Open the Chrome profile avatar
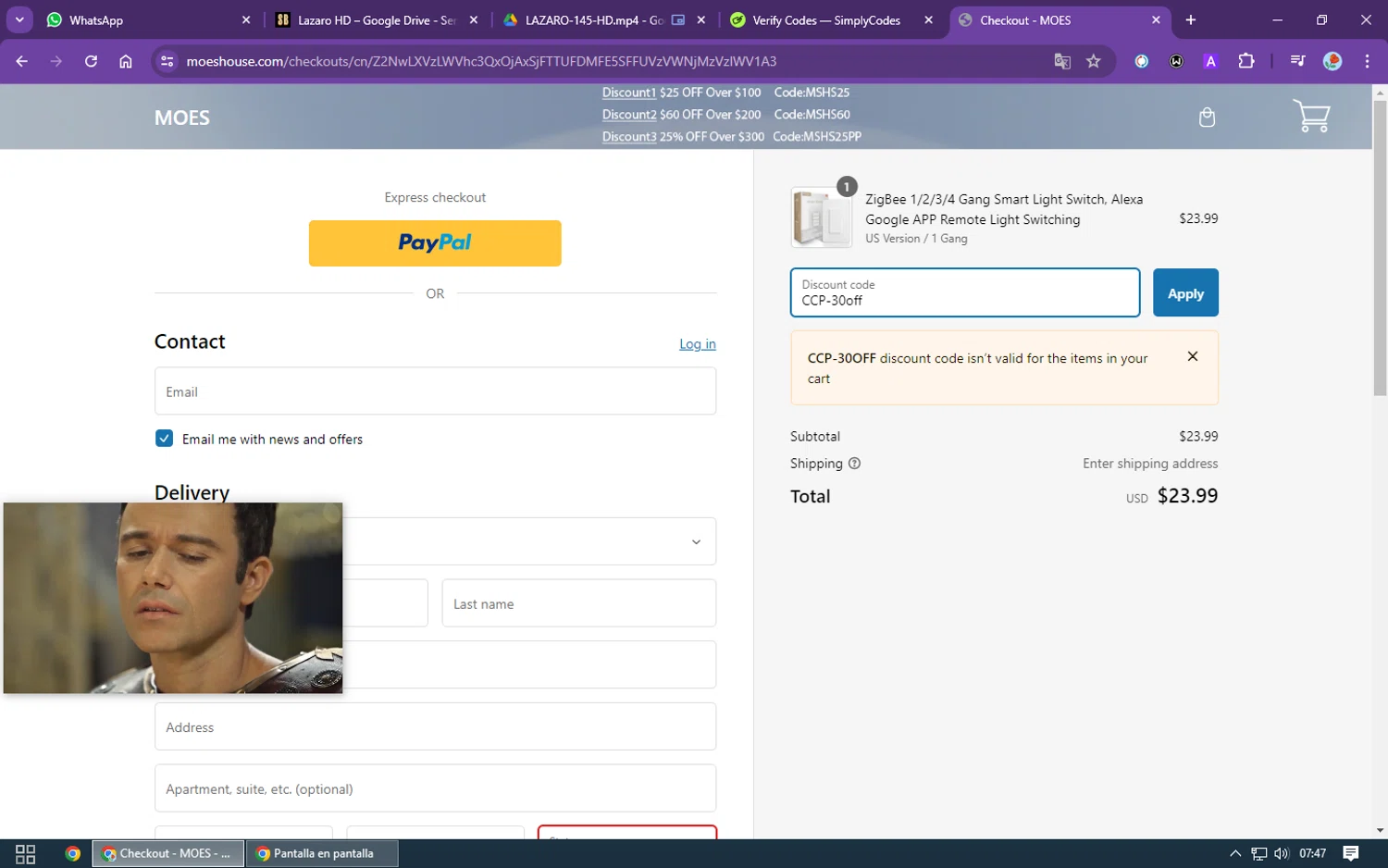This screenshot has height=868, width=1388. click(1332, 61)
